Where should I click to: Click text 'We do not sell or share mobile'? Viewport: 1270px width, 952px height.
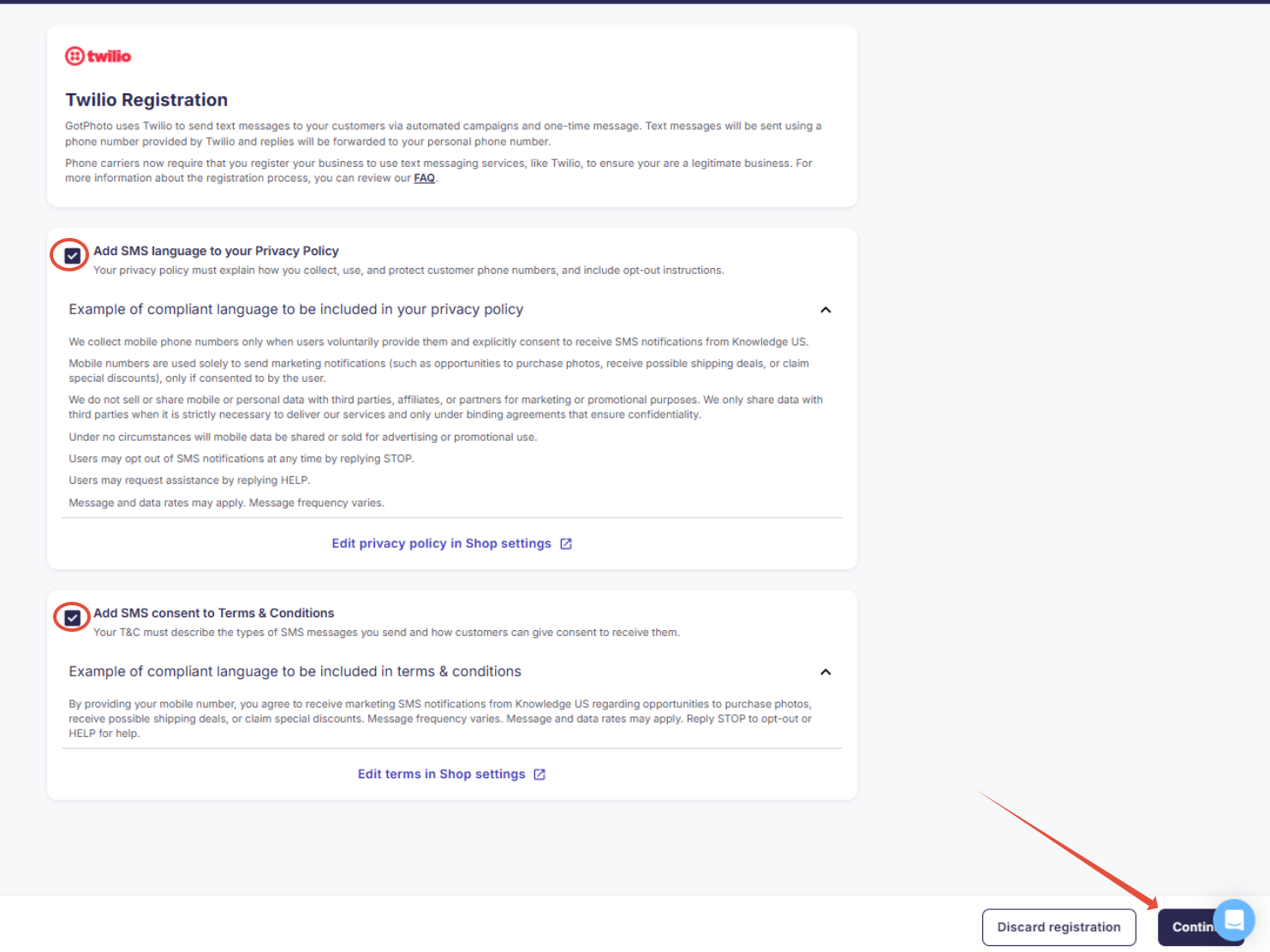[445, 407]
